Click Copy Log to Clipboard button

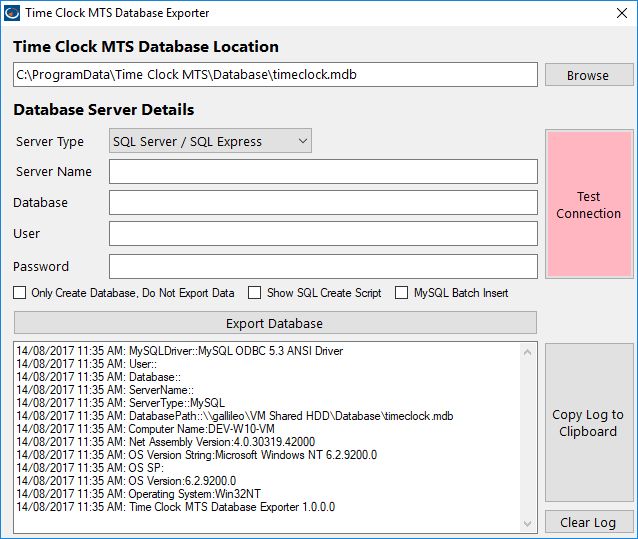coord(589,423)
